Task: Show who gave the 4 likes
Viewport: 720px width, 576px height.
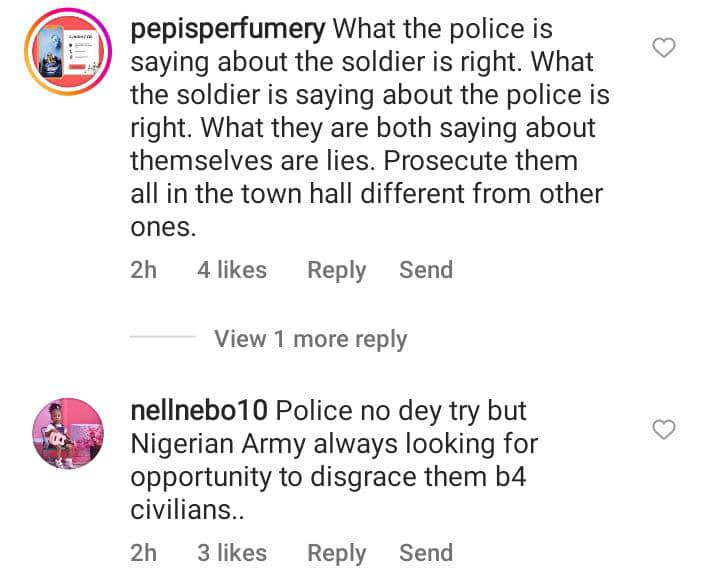Action: pyautogui.click(x=232, y=270)
